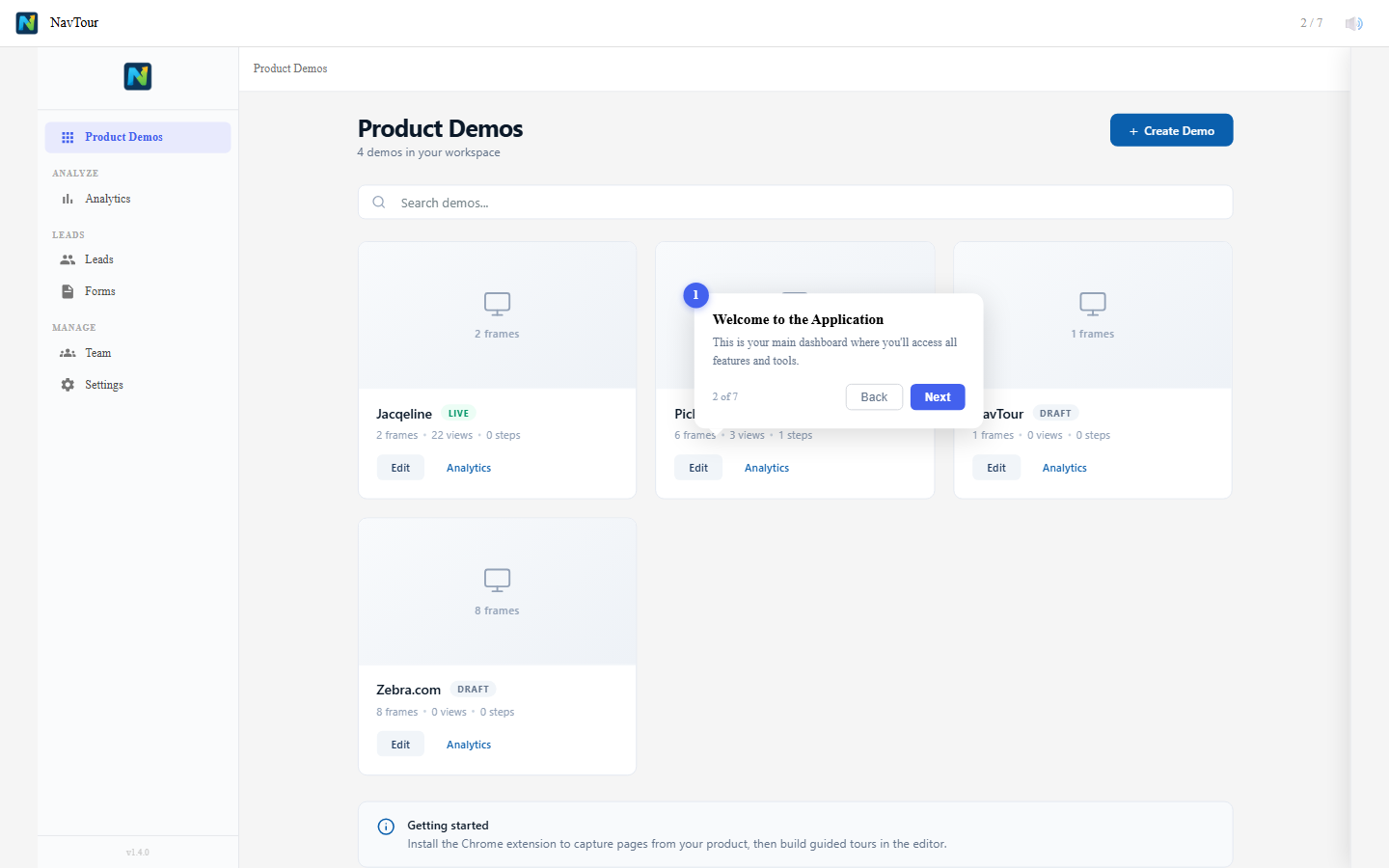Click the Create Demo button
Viewport: 1389px width, 868px height.
[x=1171, y=130]
